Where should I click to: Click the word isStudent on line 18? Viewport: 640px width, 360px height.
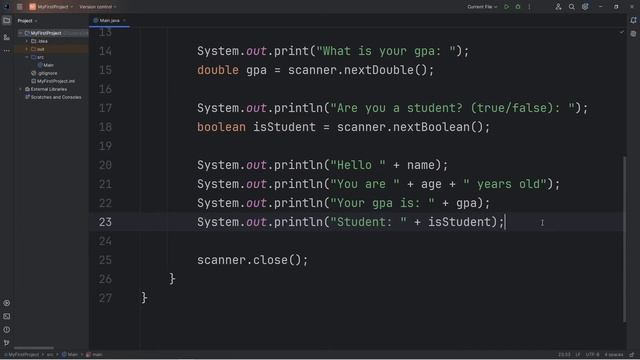point(284,127)
